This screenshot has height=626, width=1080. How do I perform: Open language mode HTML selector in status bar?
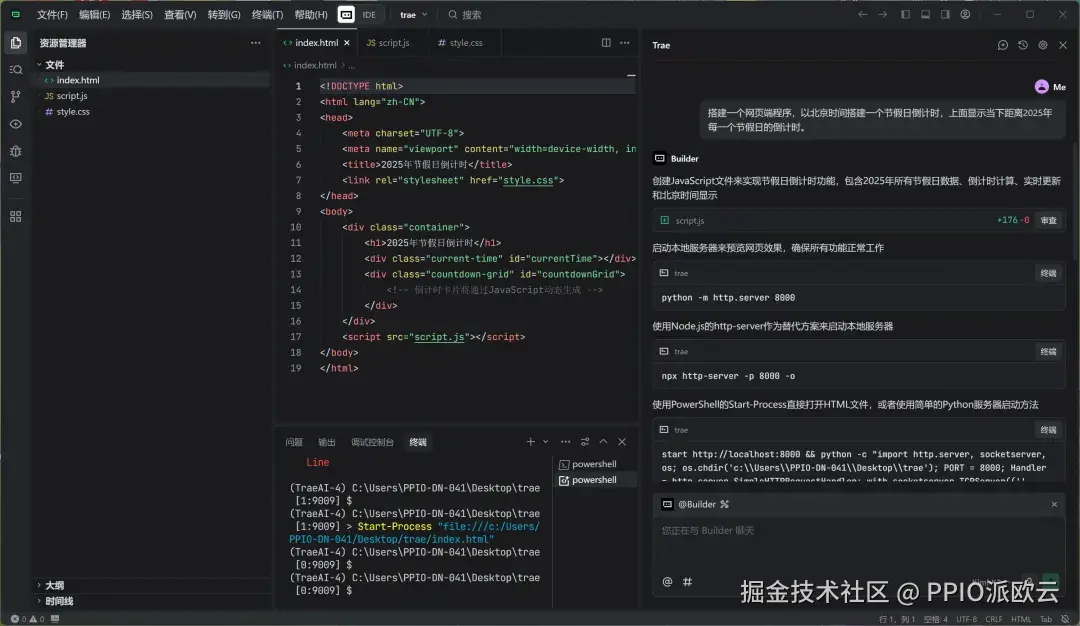(1021, 619)
